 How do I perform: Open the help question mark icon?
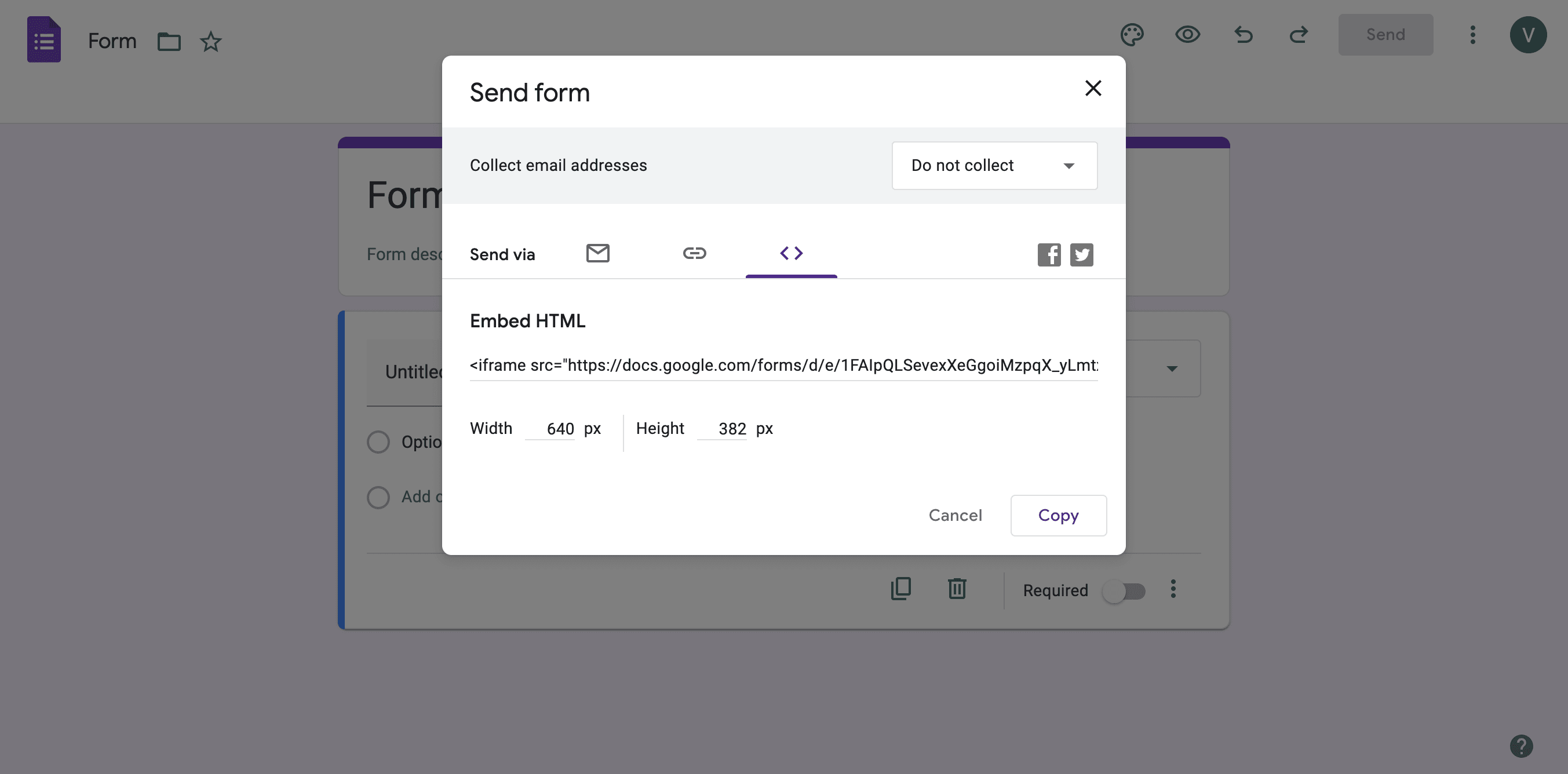(1521, 746)
